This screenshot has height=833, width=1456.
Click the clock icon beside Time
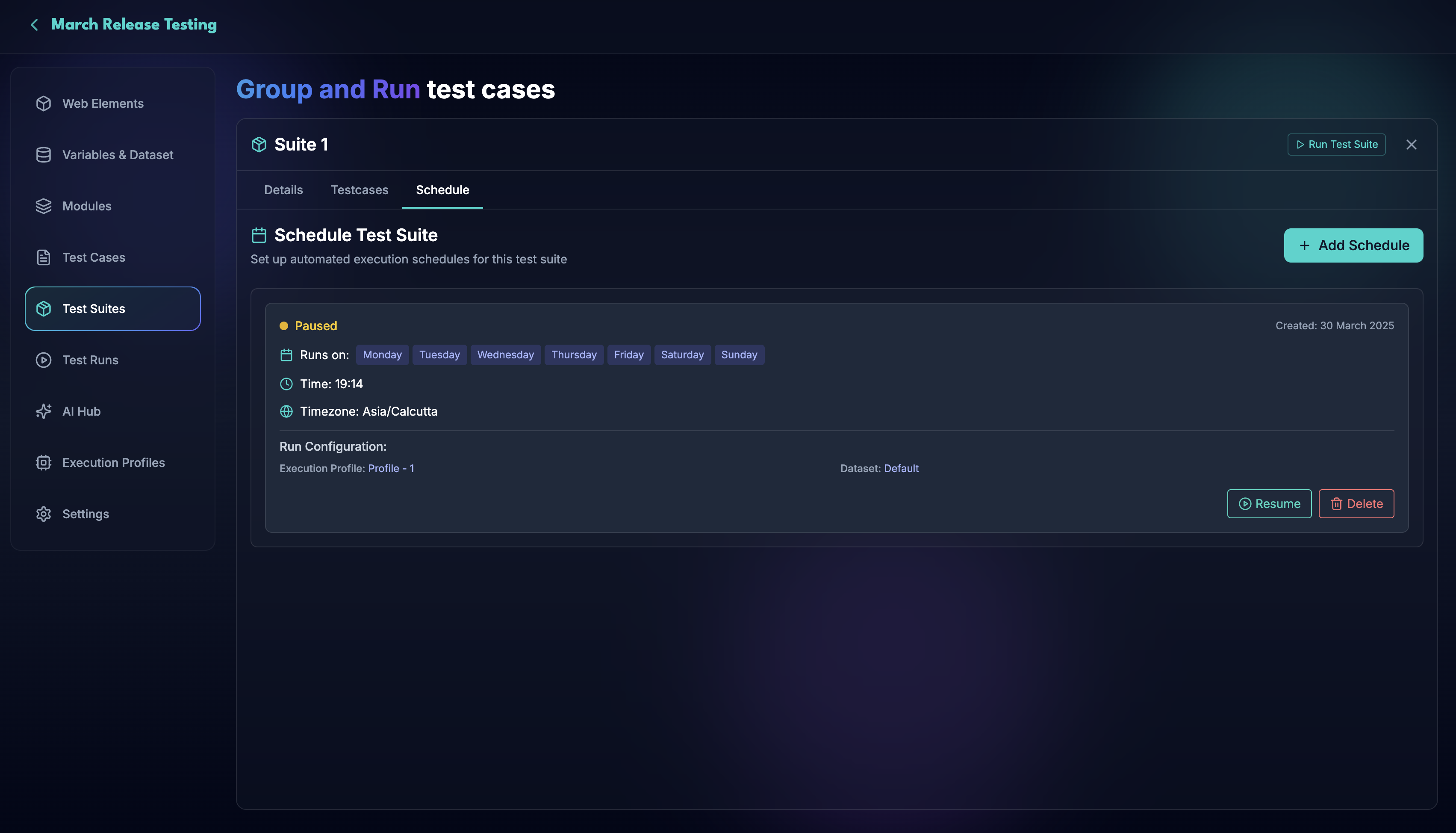[x=286, y=384]
